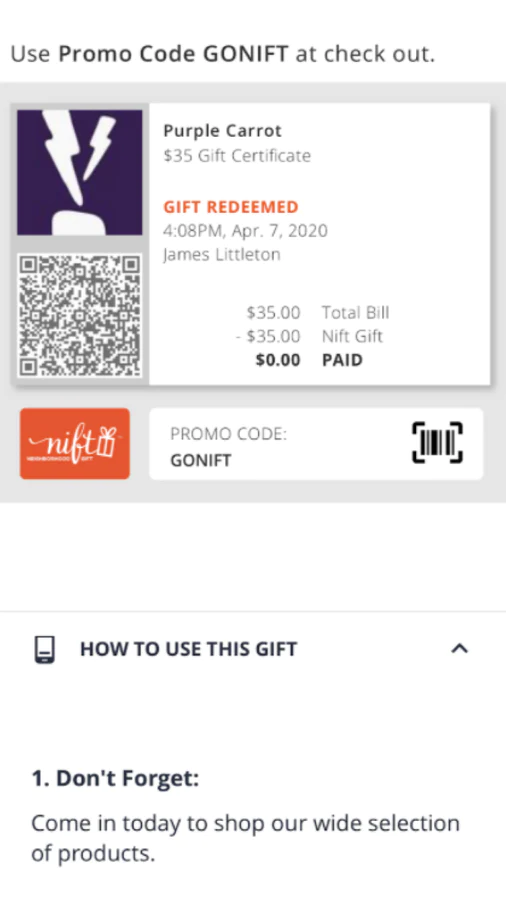Image resolution: width=506 pixels, height=900 pixels.
Task: Click the phone icon beside How To Use
Action: (x=44, y=649)
